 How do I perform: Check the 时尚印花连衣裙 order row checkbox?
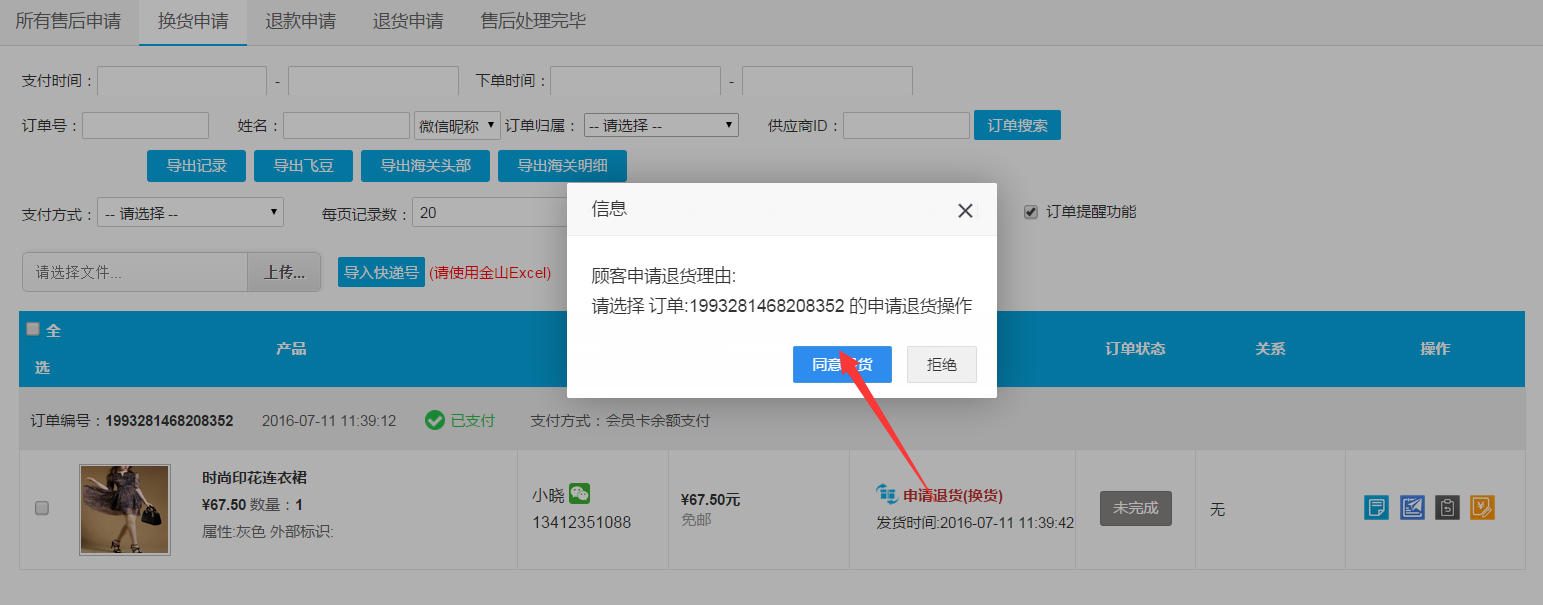pos(42,508)
